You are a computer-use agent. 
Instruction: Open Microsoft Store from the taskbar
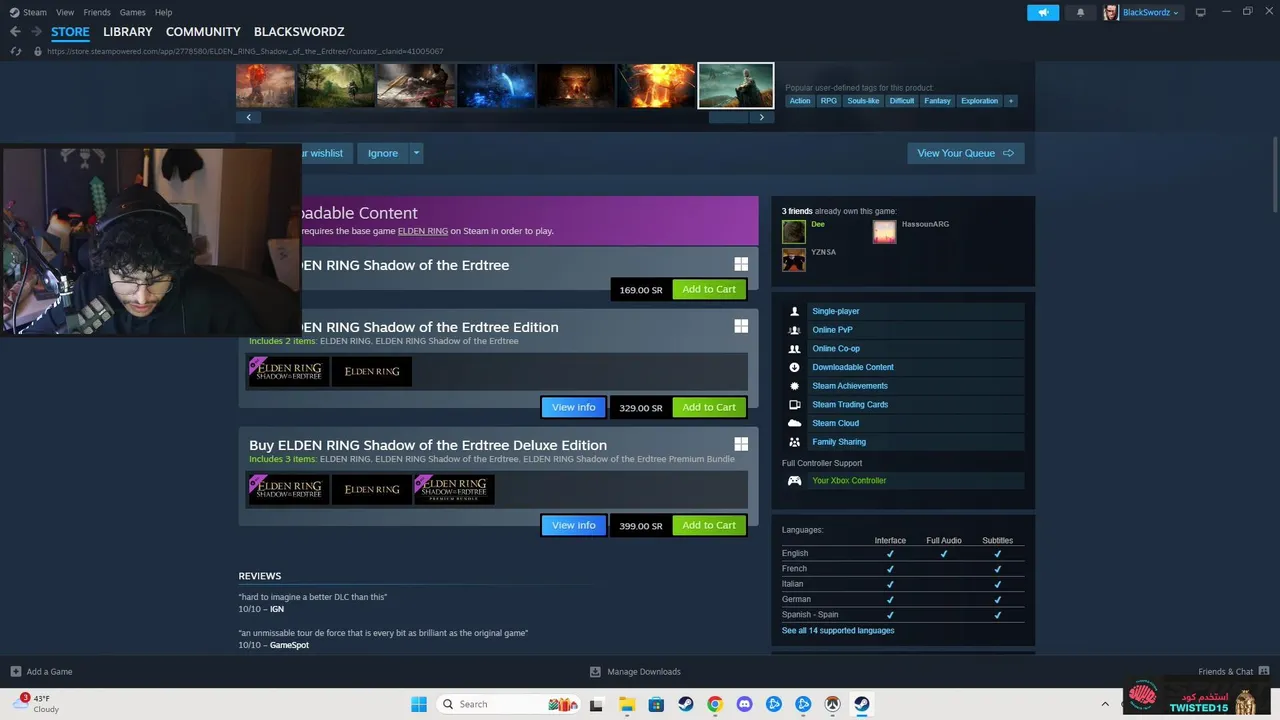tap(656, 704)
